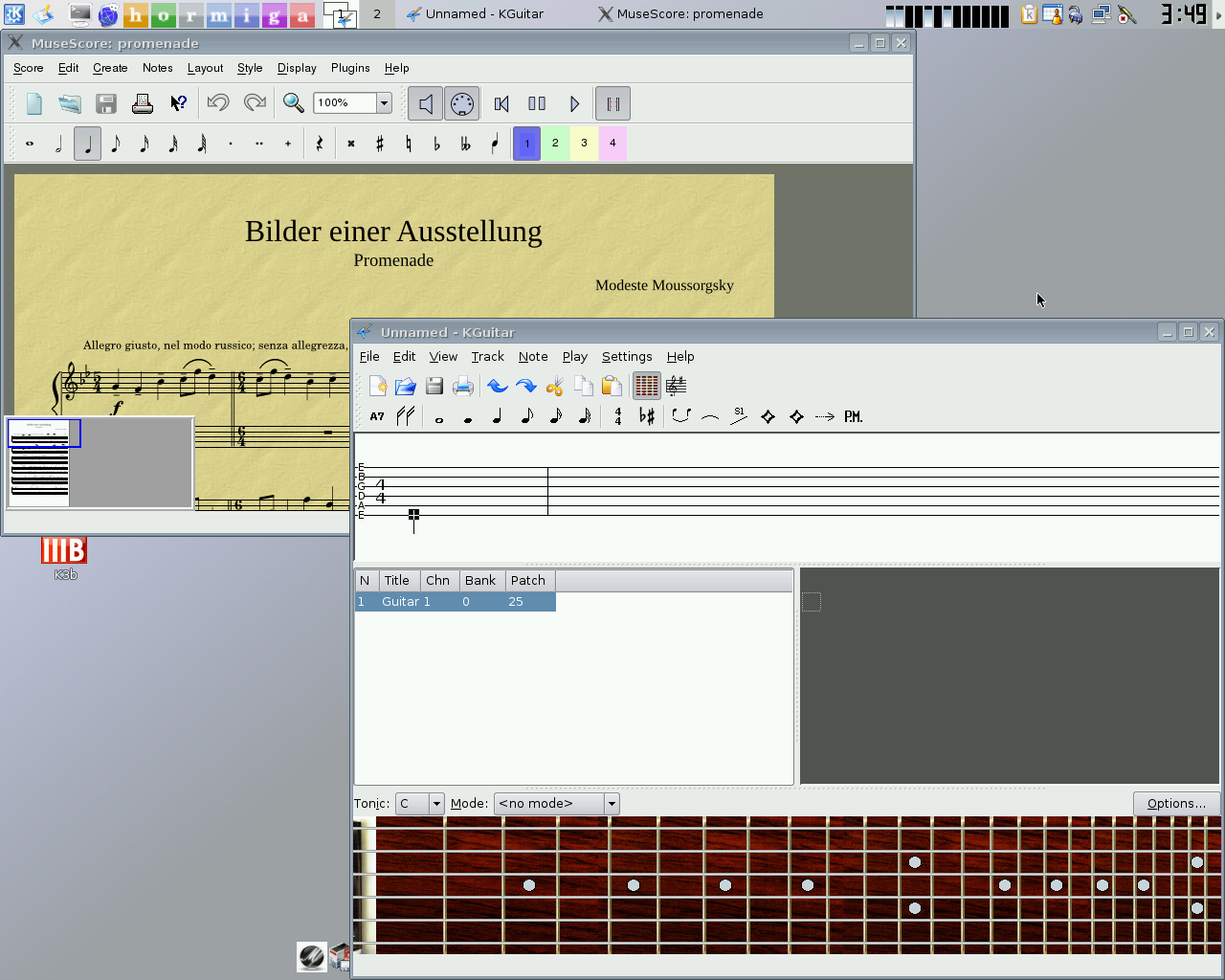Viewport: 1225px width, 980px height.
Task: Paste from clipboard in KGuitar toolbar
Action: [612, 386]
